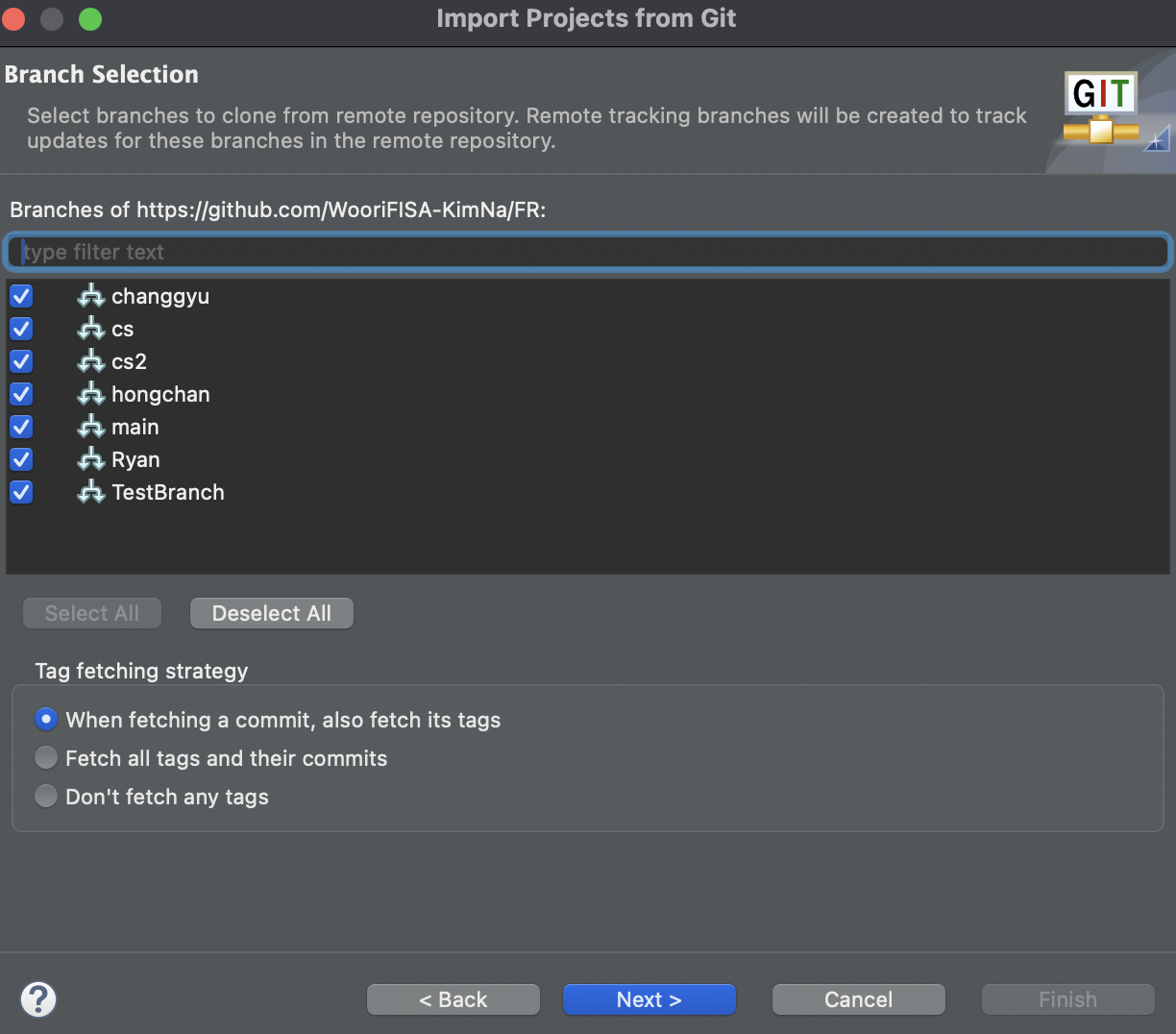Viewport: 1176px width, 1034px height.
Task: Uncheck the changgyu branch checkbox
Action: click(21, 296)
